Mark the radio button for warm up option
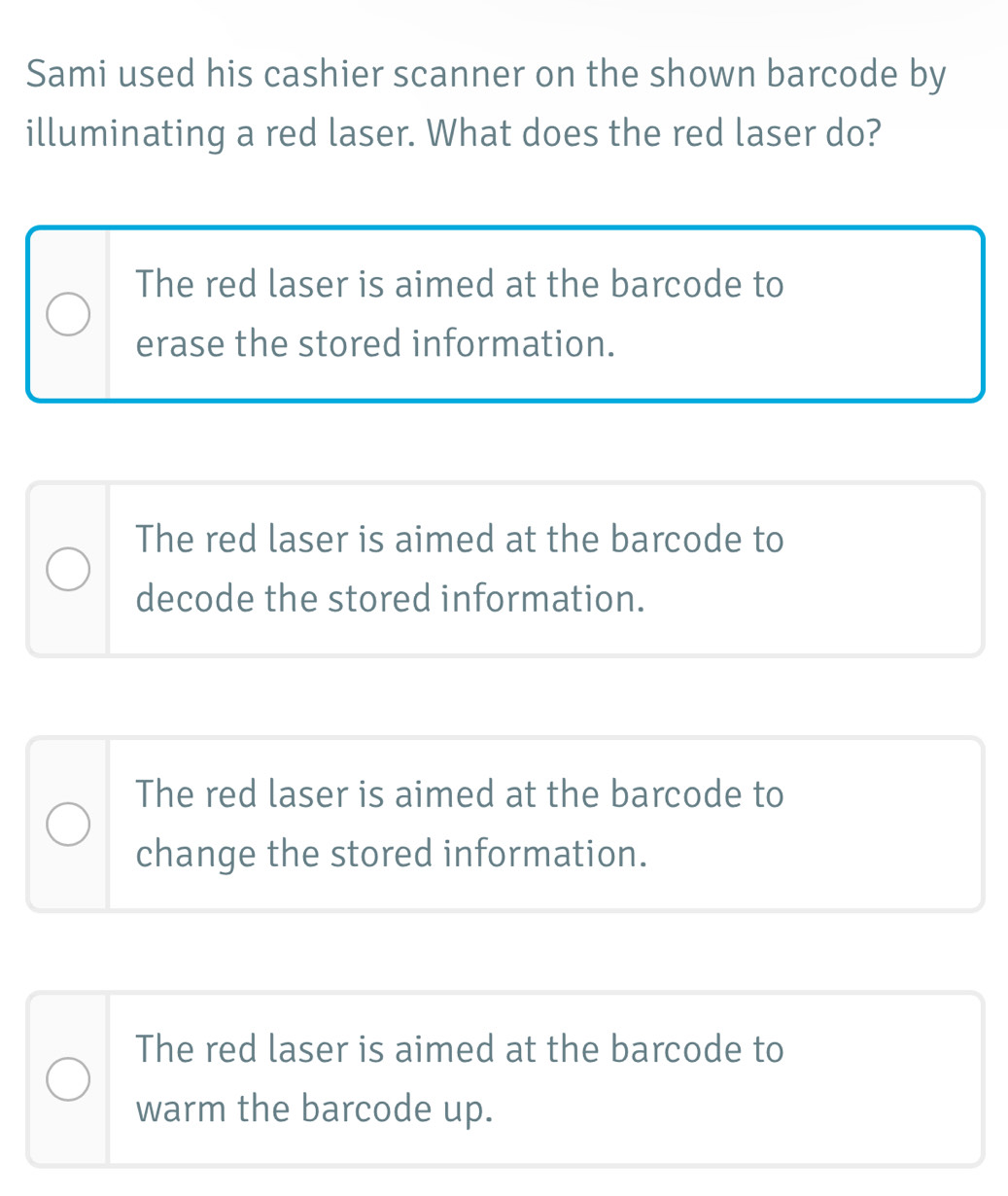 pyautogui.click(x=68, y=1079)
